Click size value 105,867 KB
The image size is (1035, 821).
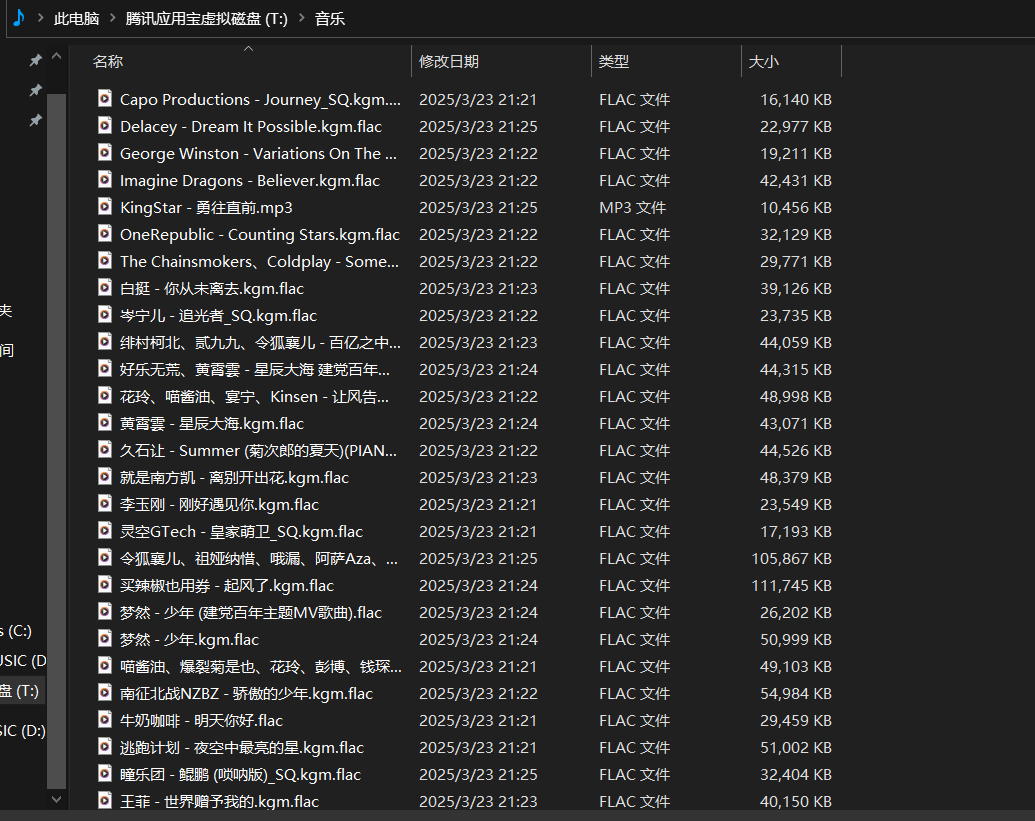coord(791,559)
